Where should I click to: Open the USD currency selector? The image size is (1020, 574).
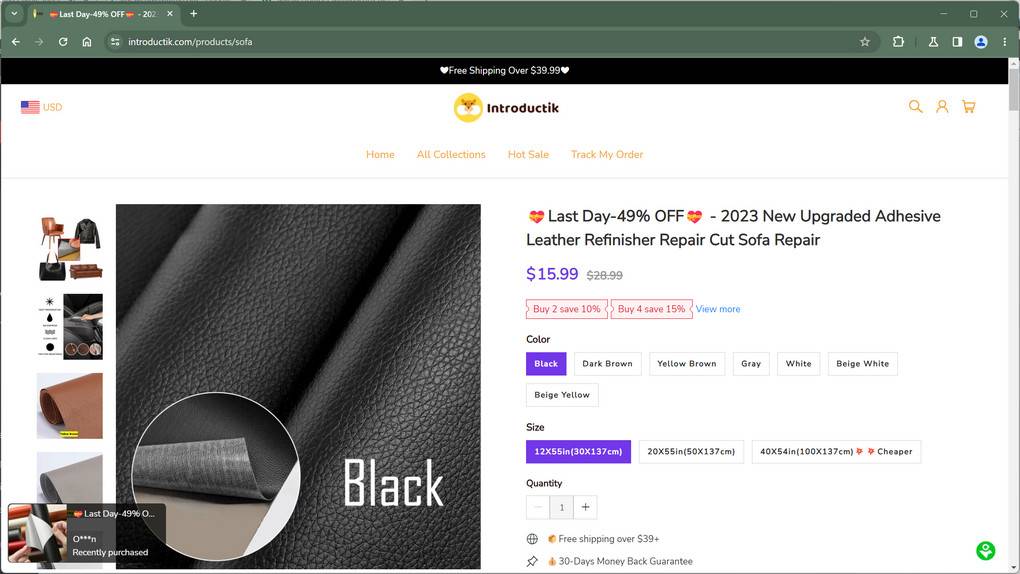pos(42,107)
